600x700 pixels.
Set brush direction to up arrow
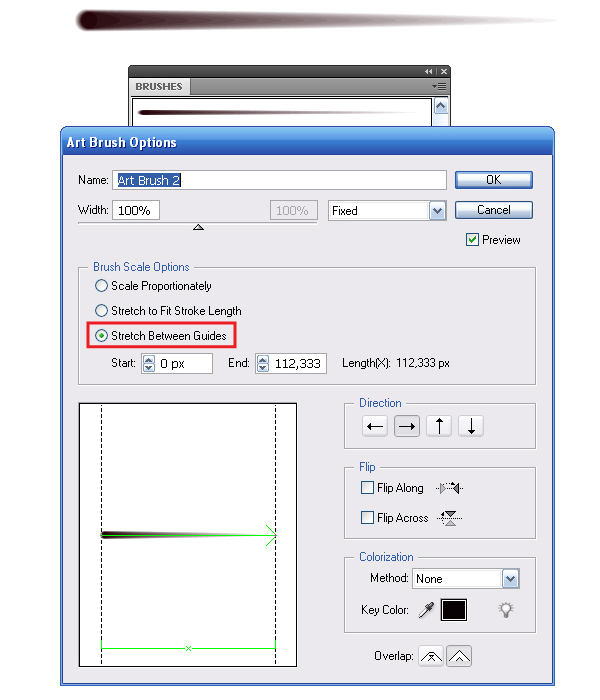coord(439,426)
